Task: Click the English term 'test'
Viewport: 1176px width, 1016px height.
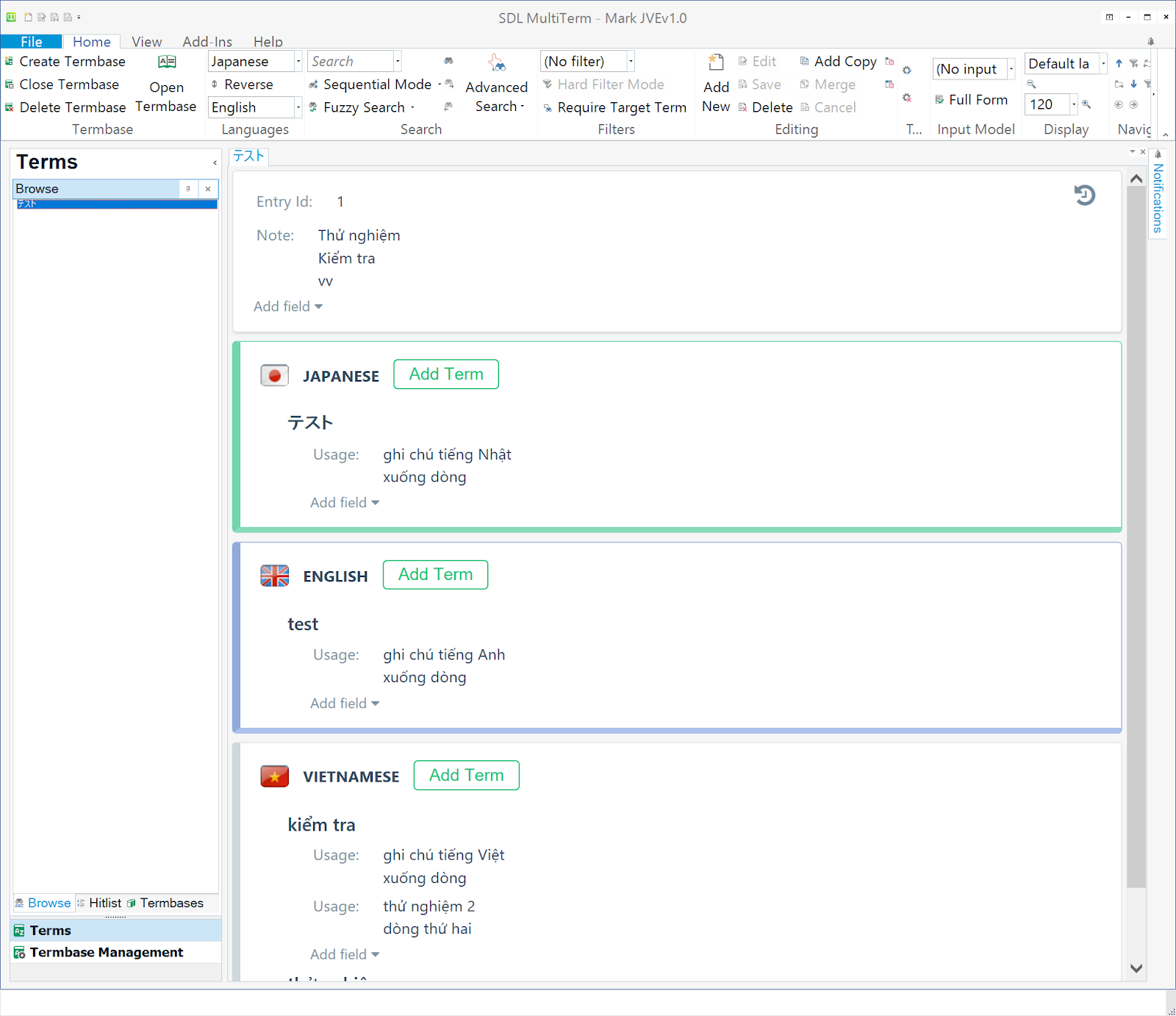Action: (x=303, y=624)
